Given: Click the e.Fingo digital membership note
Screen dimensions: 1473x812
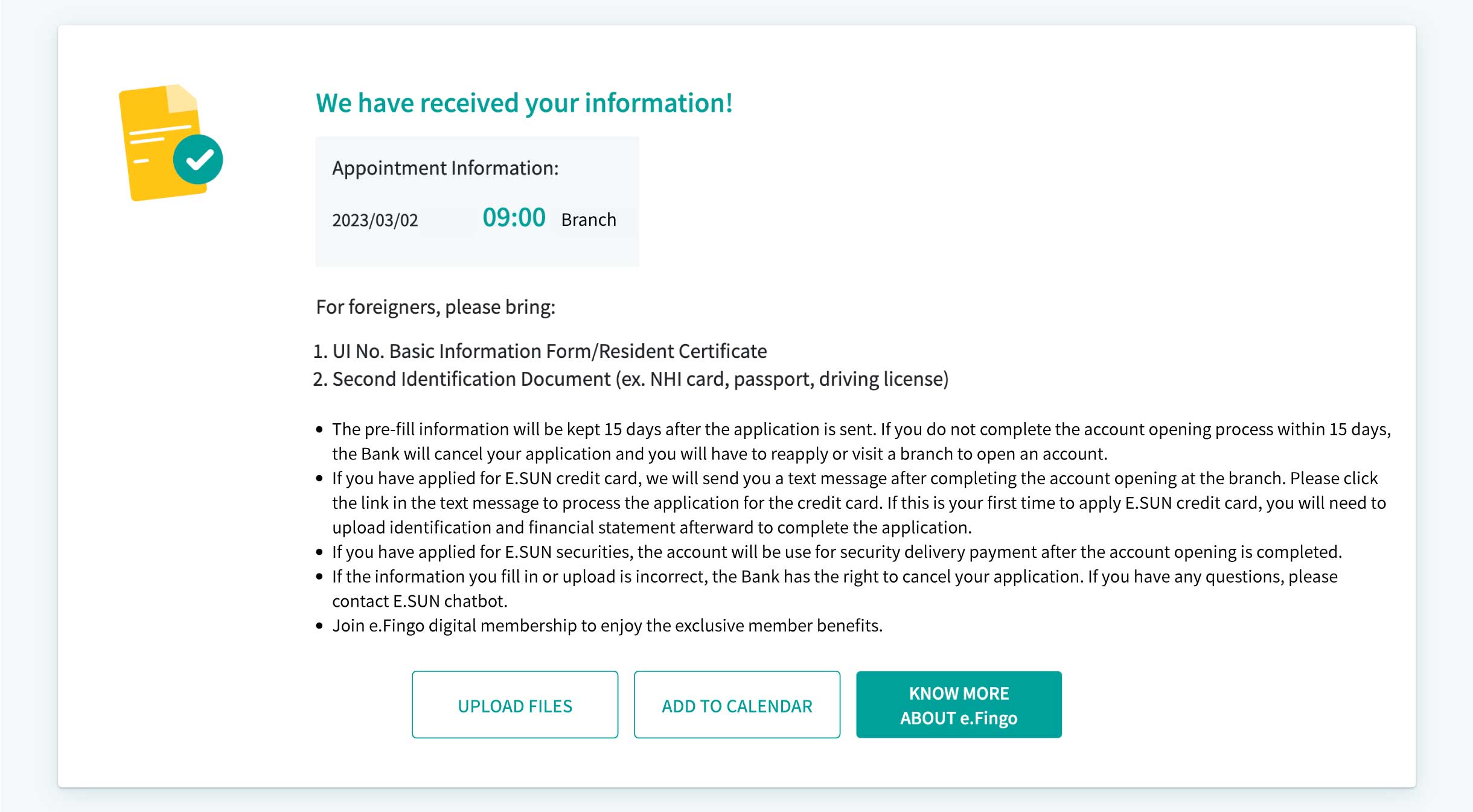Looking at the screenshot, I should 607,625.
